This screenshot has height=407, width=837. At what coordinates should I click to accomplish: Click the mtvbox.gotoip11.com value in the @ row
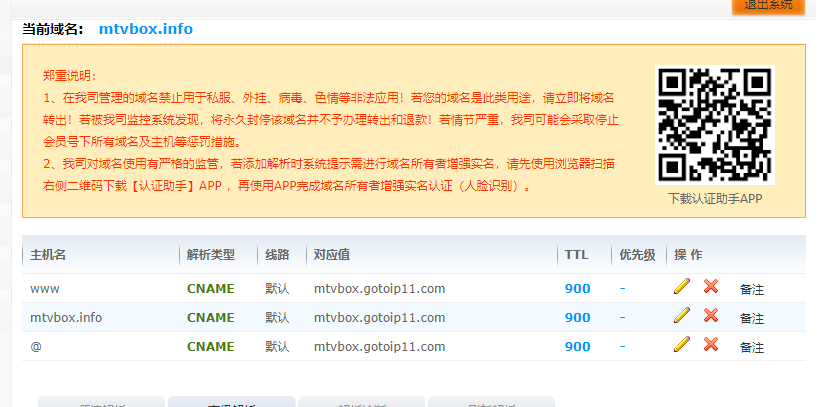click(379, 347)
